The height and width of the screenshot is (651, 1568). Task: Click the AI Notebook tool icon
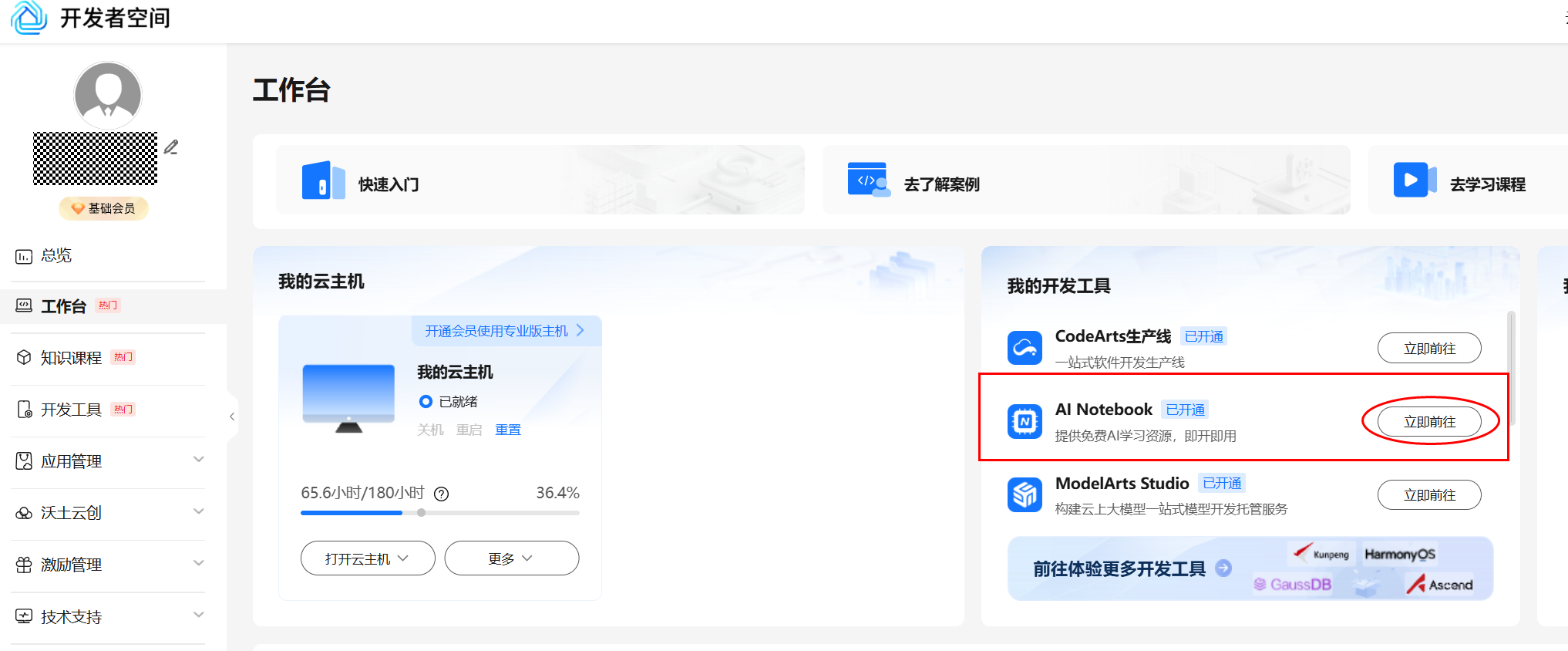click(1025, 421)
